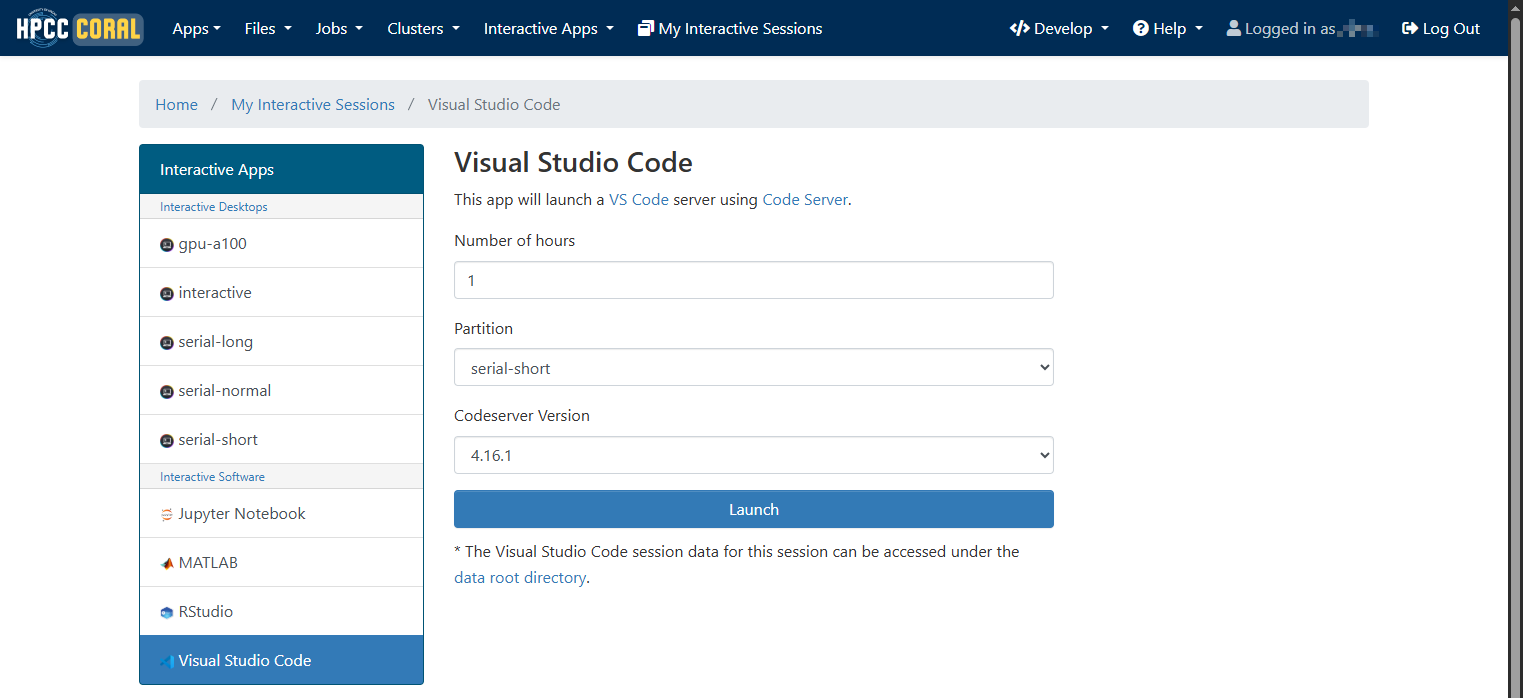Select the Jupyter Notebook sidebar entry
This screenshot has height=698, width=1523.
tap(281, 513)
